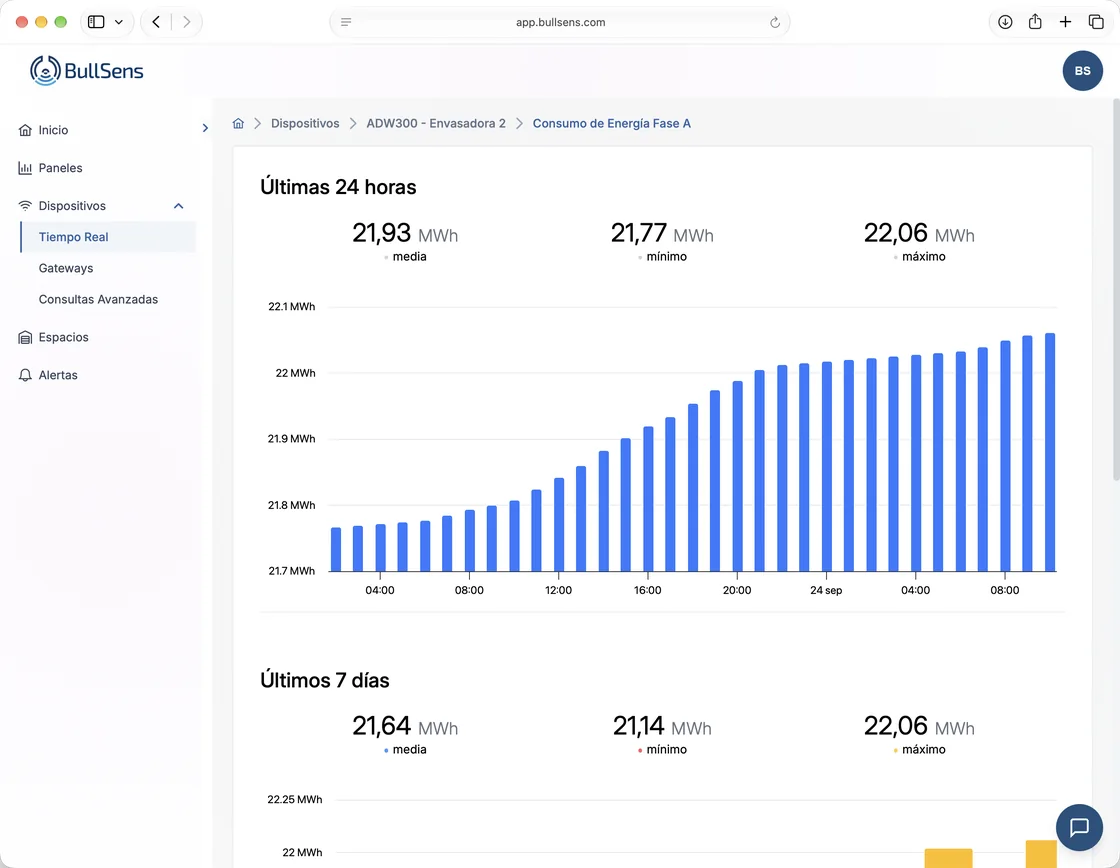Go forward with the Safari forward arrow
The height and width of the screenshot is (868, 1120).
tap(186, 22)
